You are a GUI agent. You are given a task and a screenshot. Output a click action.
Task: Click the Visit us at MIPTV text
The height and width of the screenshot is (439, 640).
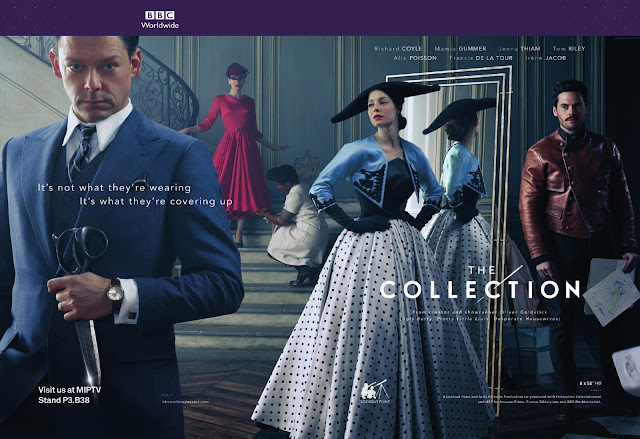69,390
